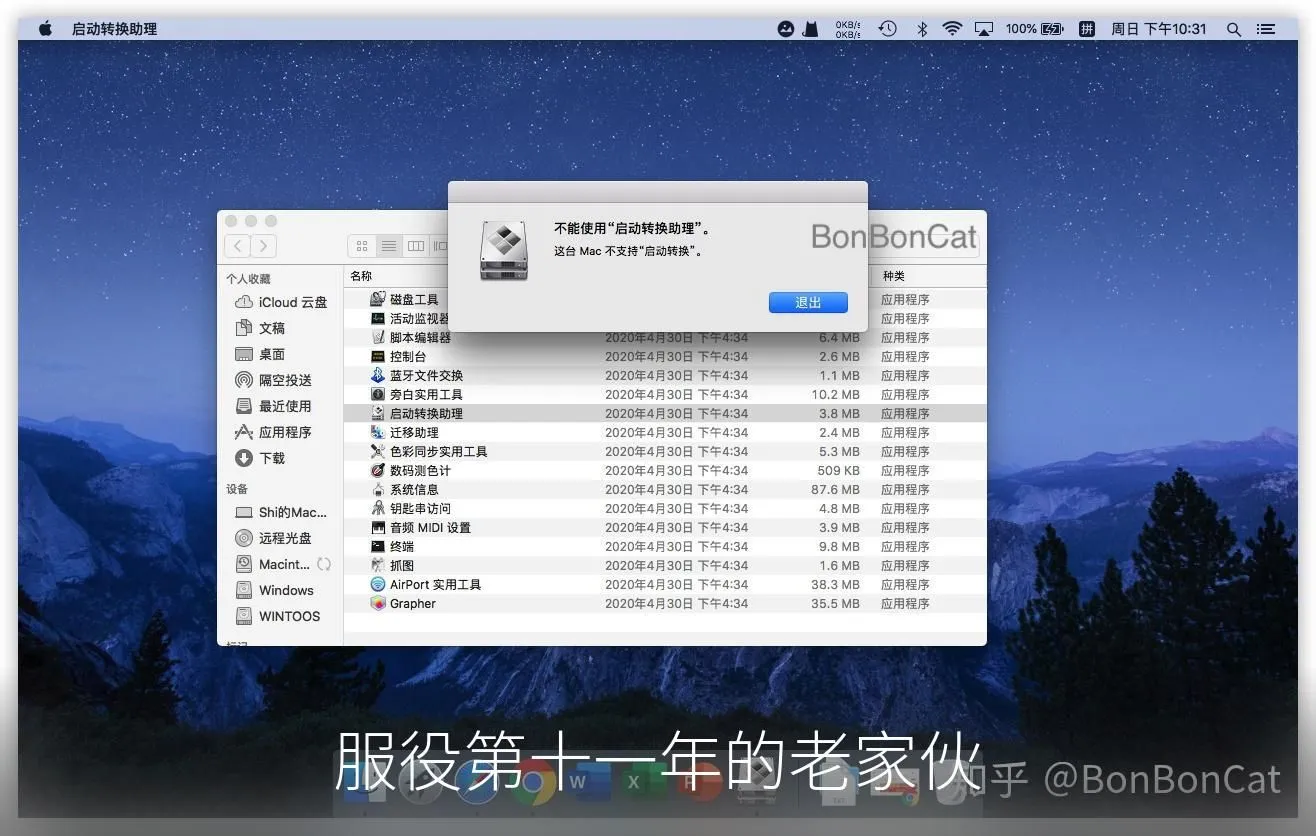Select 最近使用 in the Finder sidebar
1316x836 pixels.
(x=273, y=406)
